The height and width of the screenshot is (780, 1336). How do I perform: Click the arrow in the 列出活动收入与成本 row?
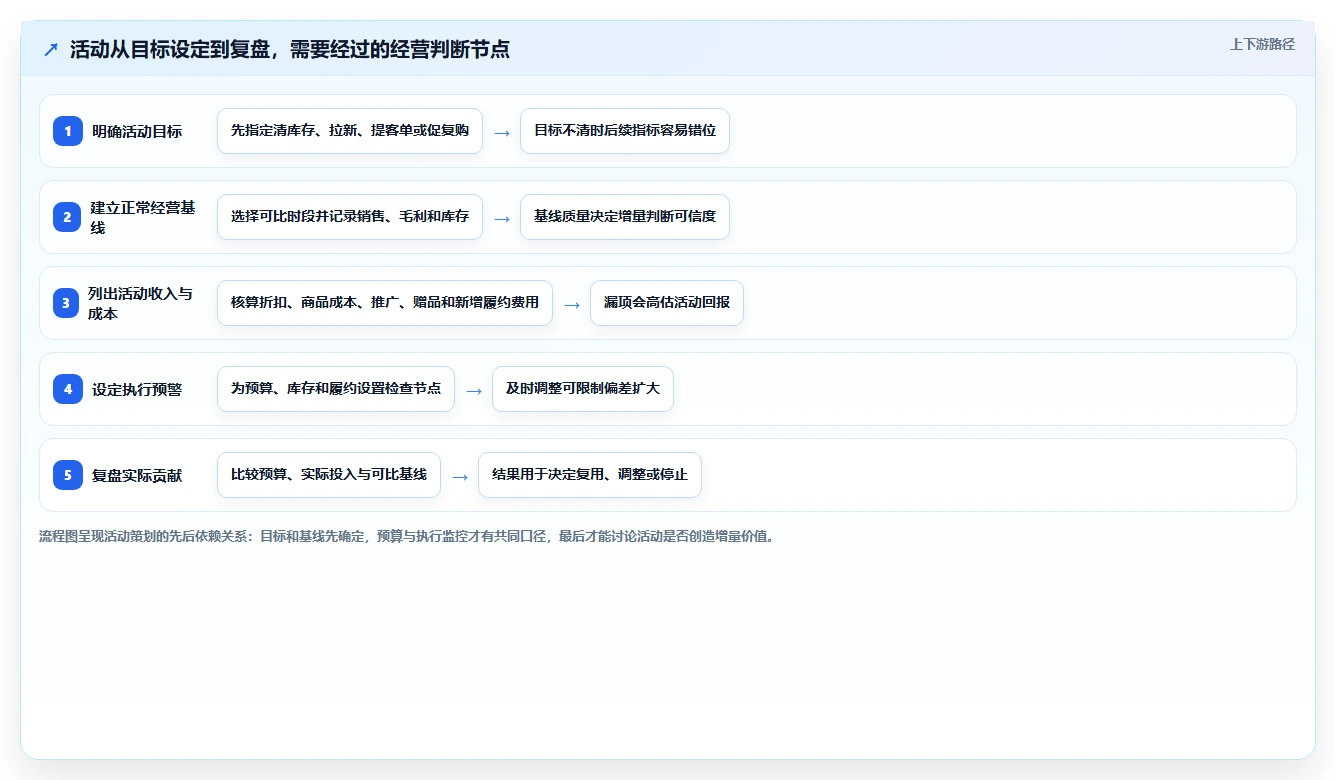tap(572, 304)
